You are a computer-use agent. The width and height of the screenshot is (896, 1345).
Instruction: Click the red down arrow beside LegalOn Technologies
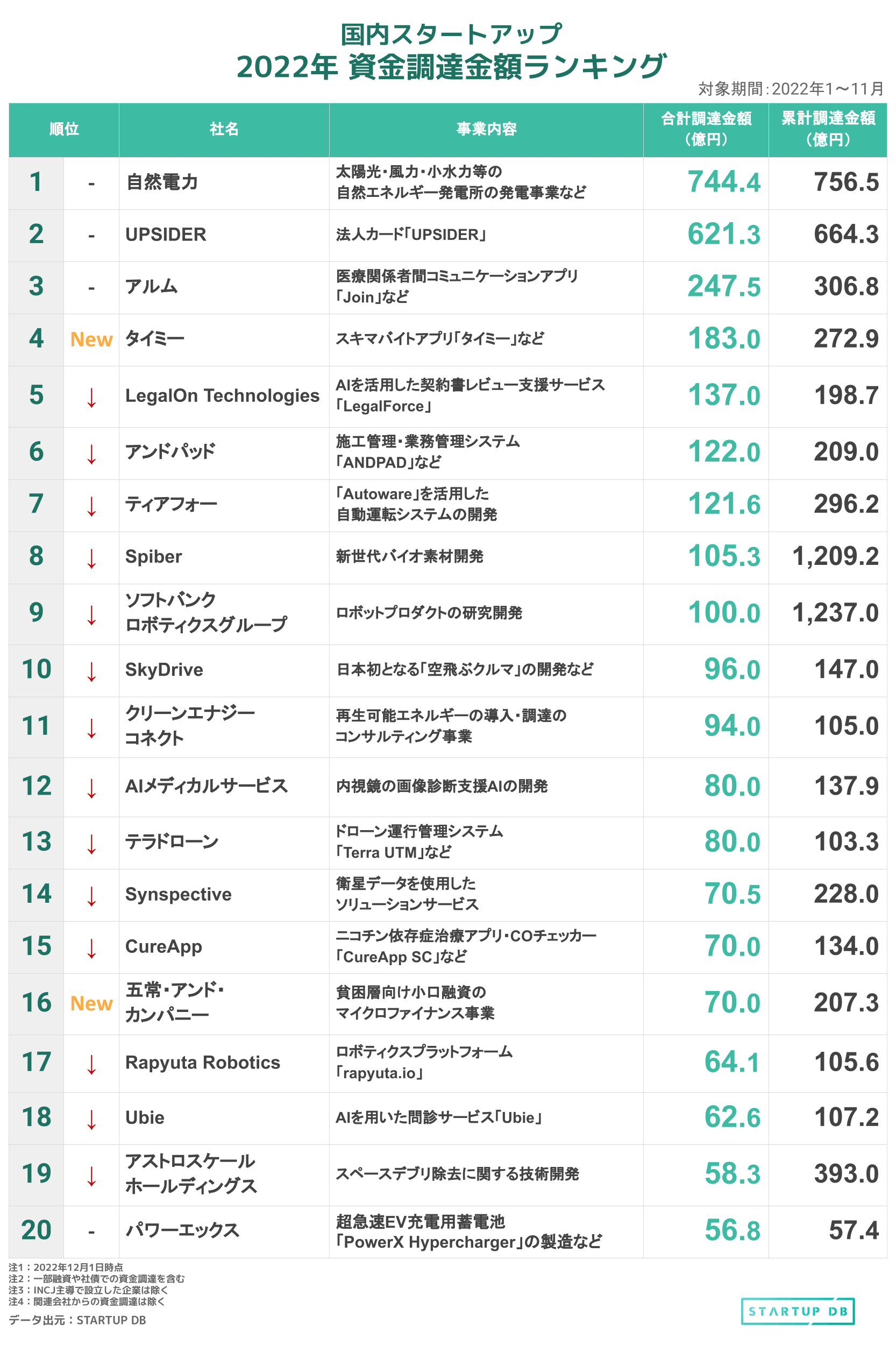pos(91,397)
